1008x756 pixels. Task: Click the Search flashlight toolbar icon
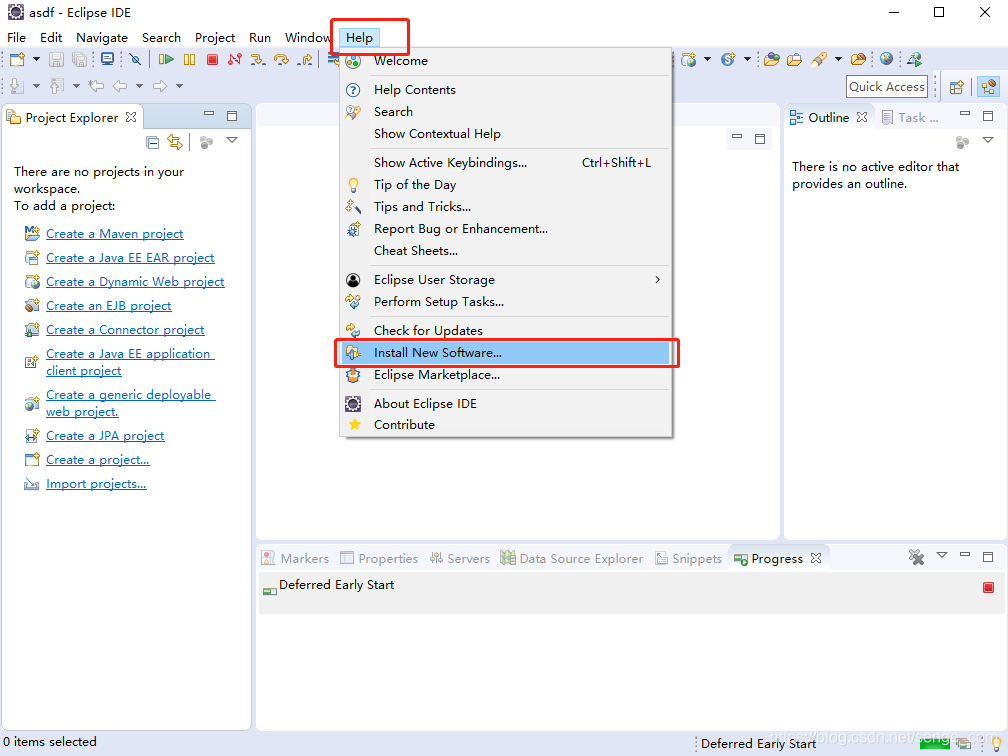coord(818,60)
